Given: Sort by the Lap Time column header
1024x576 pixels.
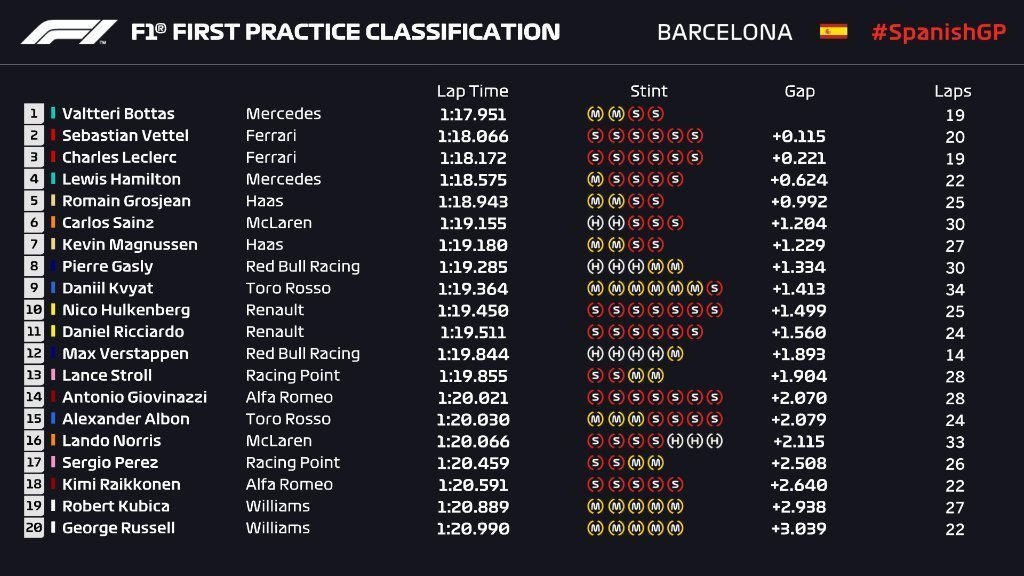Looking at the screenshot, I should 472,91.
